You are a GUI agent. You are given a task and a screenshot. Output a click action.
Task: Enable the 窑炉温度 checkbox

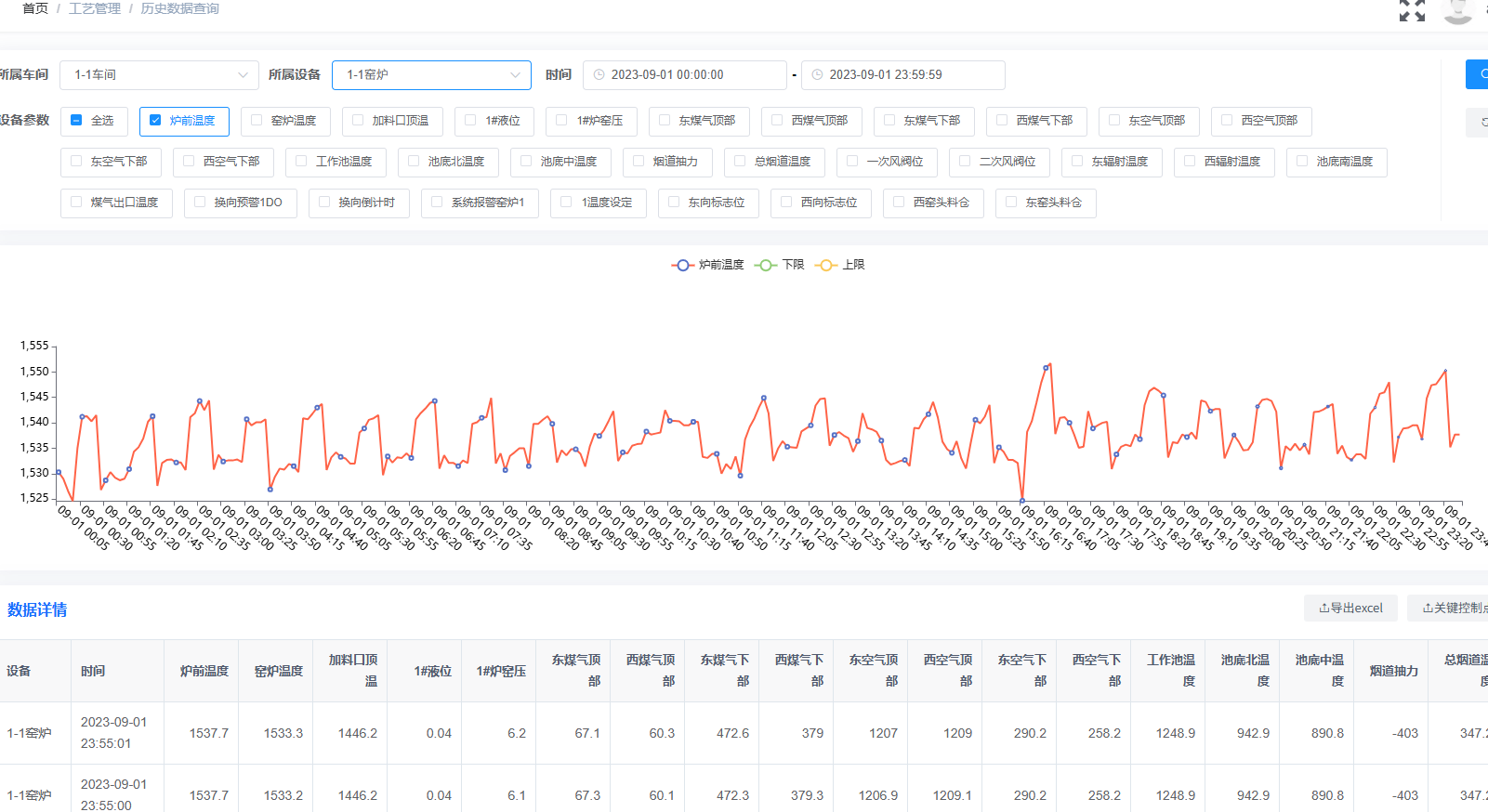[257, 121]
